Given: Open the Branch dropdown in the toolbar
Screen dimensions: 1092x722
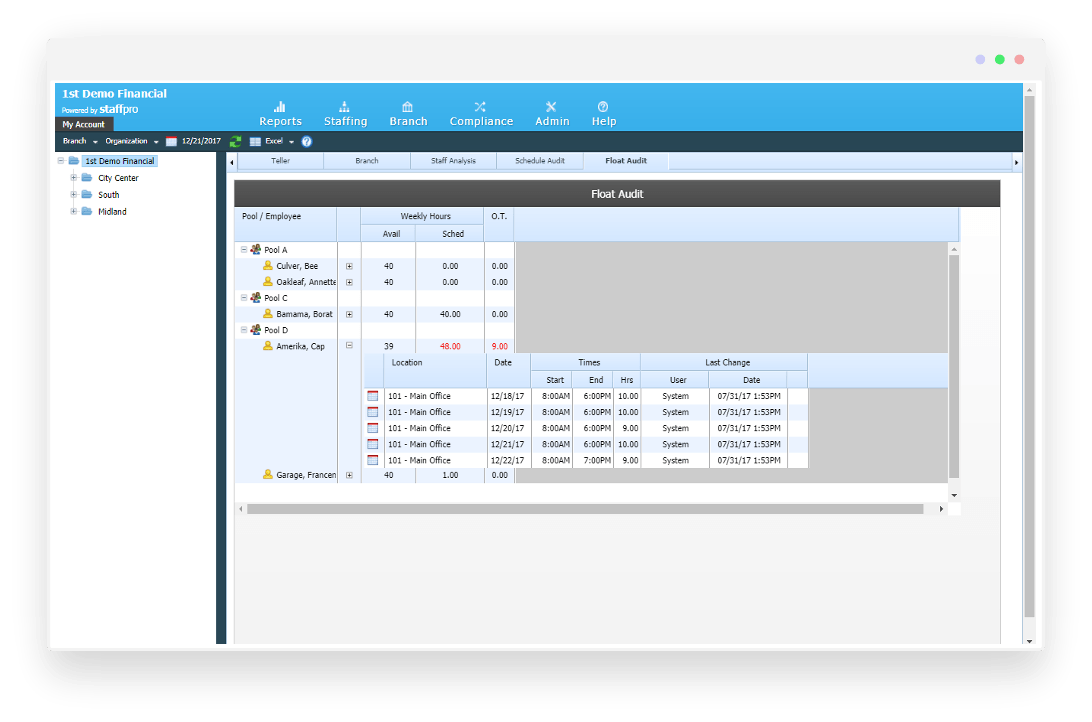Looking at the screenshot, I should pos(79,141).
